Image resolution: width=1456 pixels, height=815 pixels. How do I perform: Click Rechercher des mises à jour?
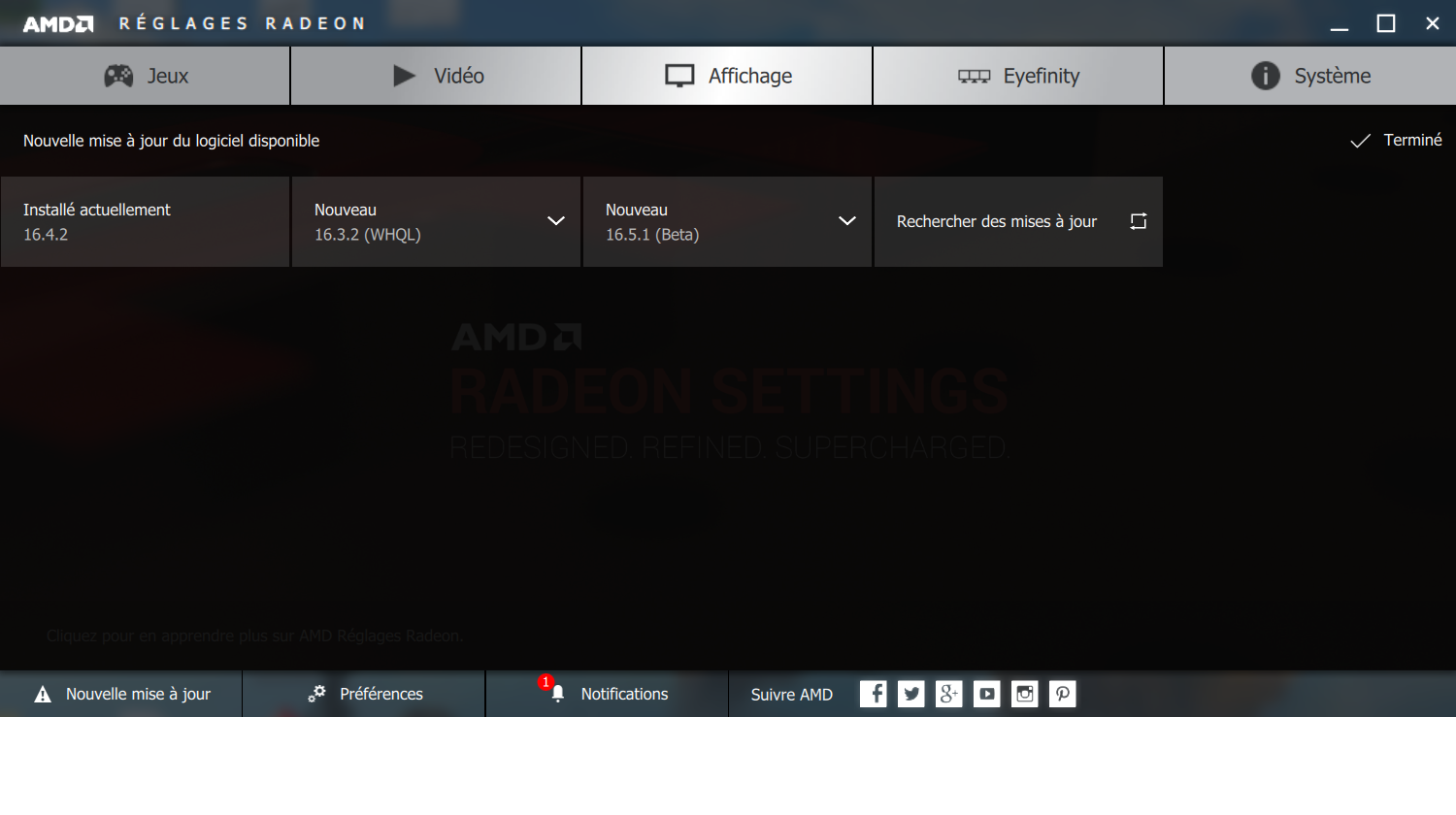point(1018,221)
